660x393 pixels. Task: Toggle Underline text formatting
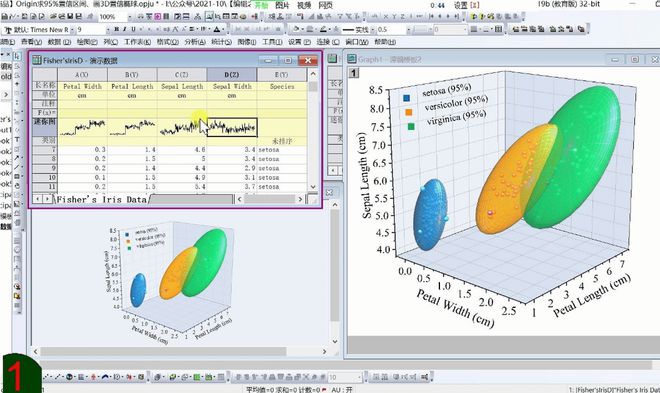click(133, 29)
